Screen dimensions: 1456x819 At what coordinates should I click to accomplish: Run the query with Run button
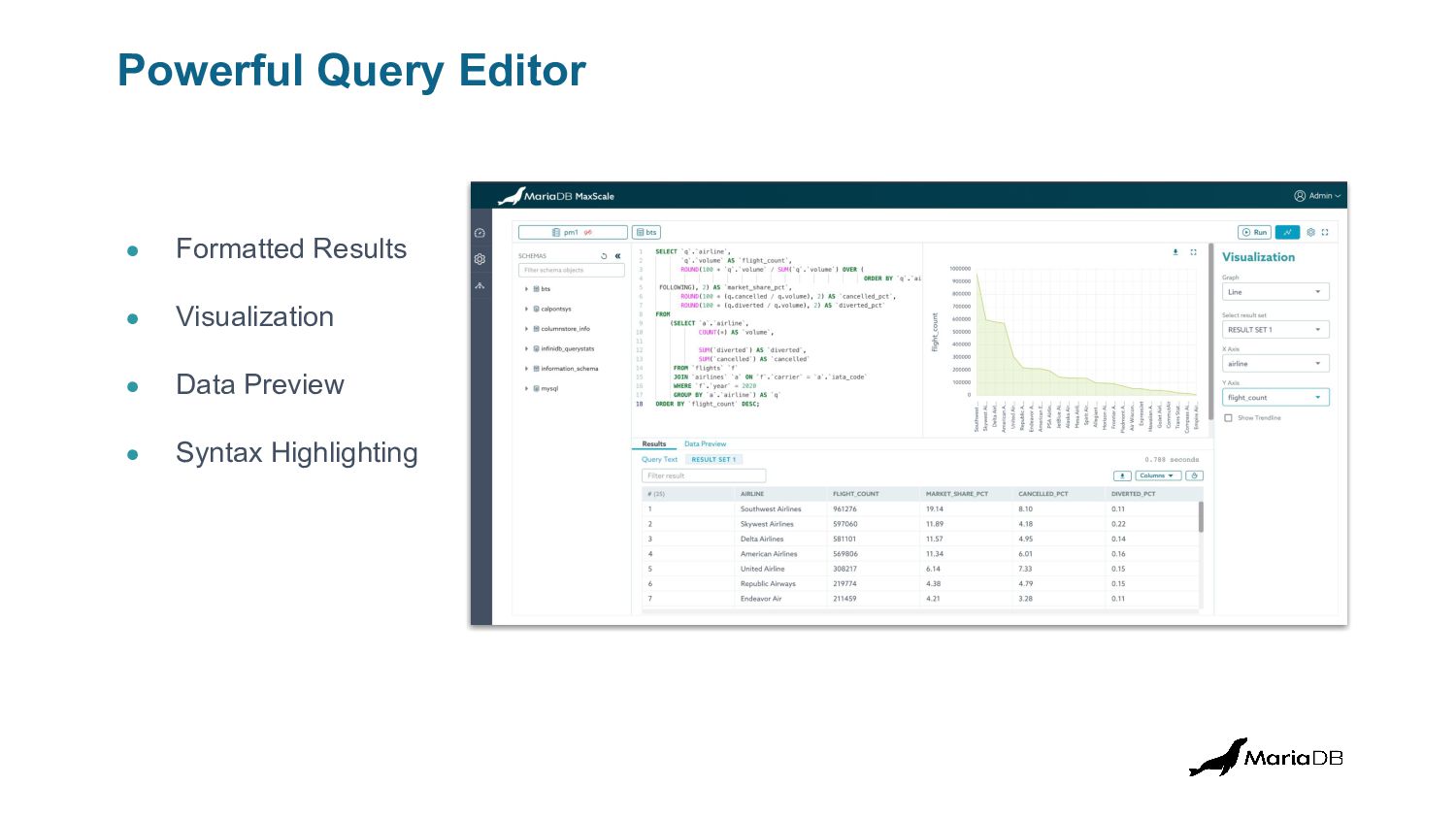point(1254,232)
